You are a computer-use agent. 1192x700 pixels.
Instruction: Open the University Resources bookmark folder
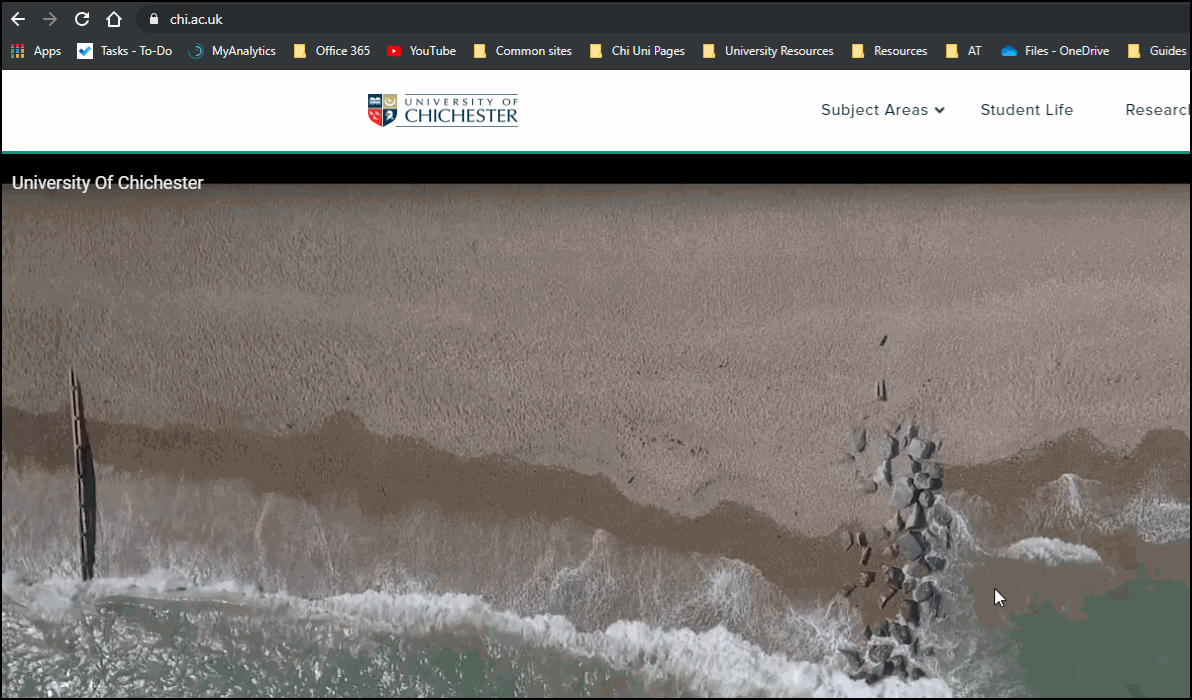pos(768,51)
